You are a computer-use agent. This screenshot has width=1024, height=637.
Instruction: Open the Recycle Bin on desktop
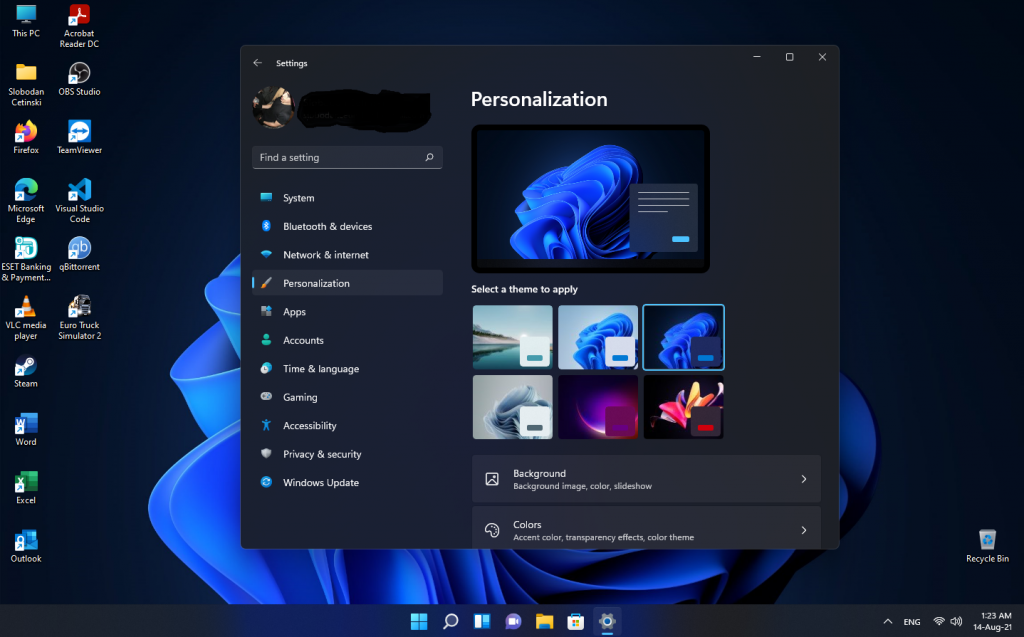[987, 540]
